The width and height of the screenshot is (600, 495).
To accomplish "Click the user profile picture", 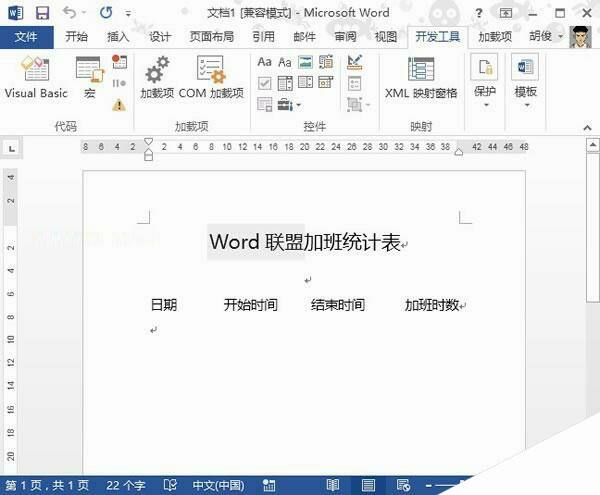I will (580, 37).
